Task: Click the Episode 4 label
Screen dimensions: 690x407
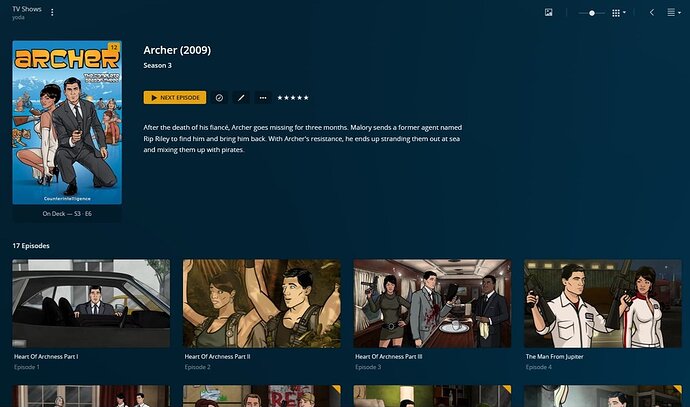Action: [x=539, y=367]
